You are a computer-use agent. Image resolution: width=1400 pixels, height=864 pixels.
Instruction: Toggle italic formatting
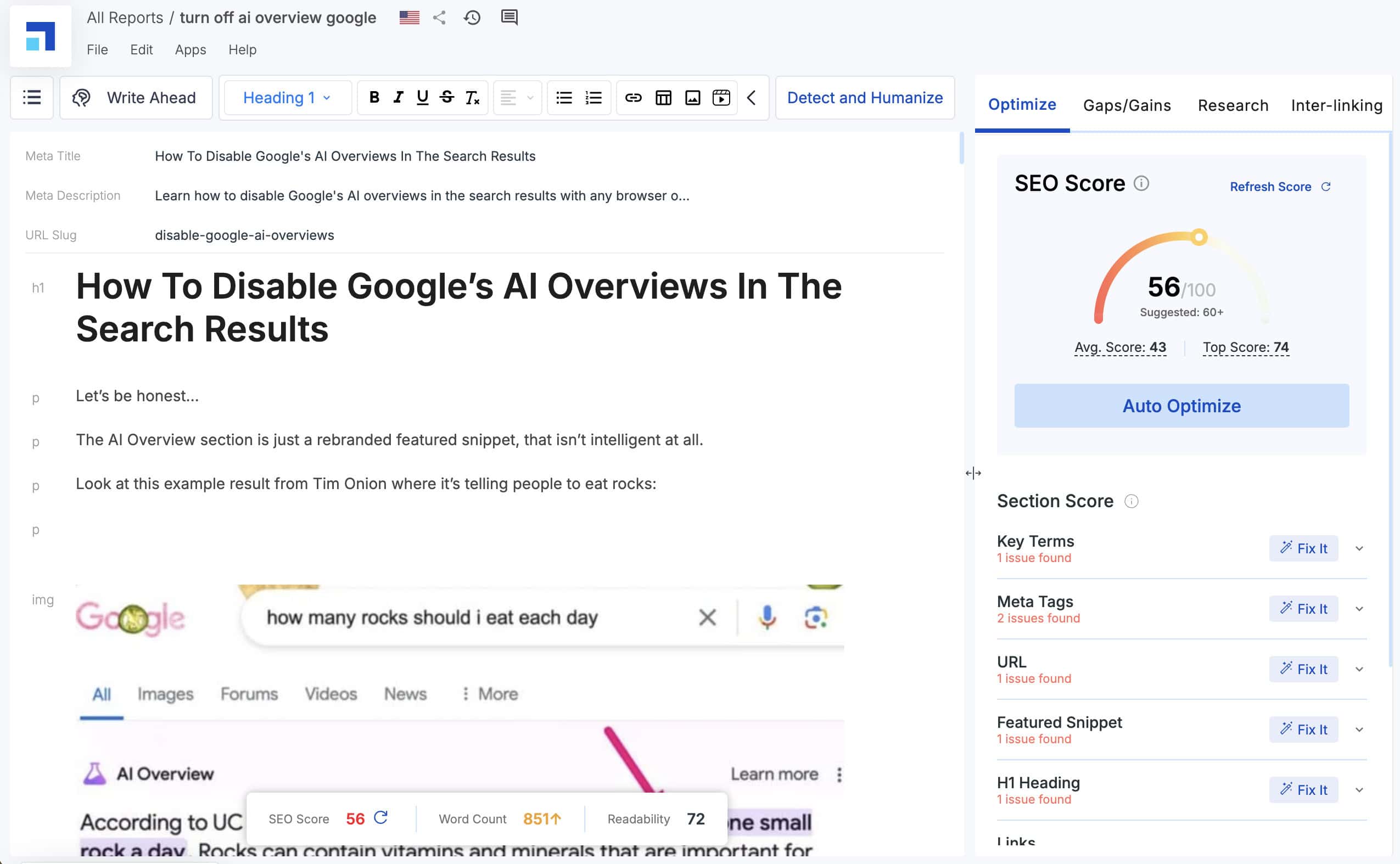[x=398, y=98]
